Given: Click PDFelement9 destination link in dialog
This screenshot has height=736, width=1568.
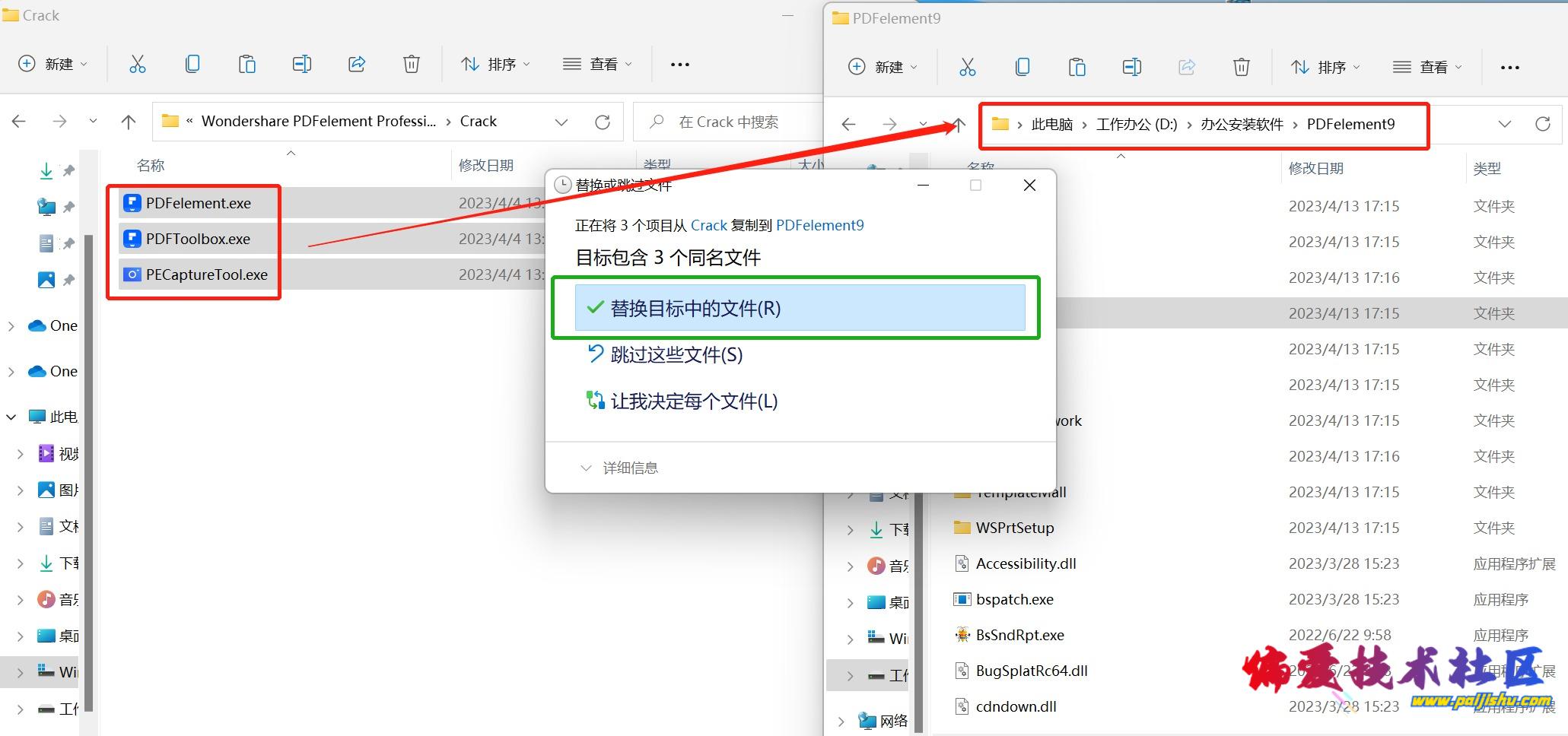Looking at the screenshot, I should coord(820,225).
